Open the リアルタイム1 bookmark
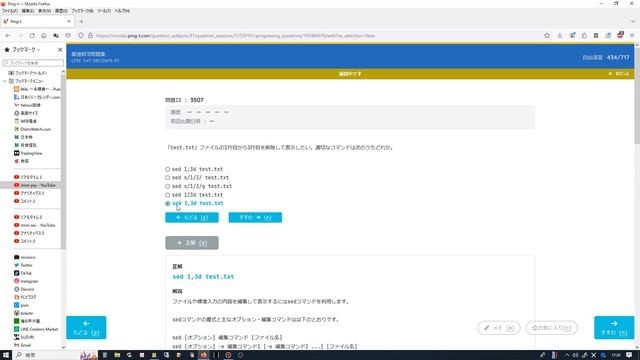640x360 pixels. pyautogui.click(x=28, y=177)
